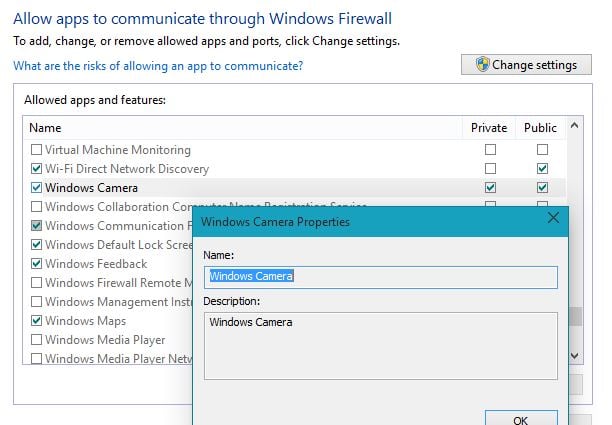
Task: Check the Virtual Machine Monitoring checkbox
Action: [37, 150]
